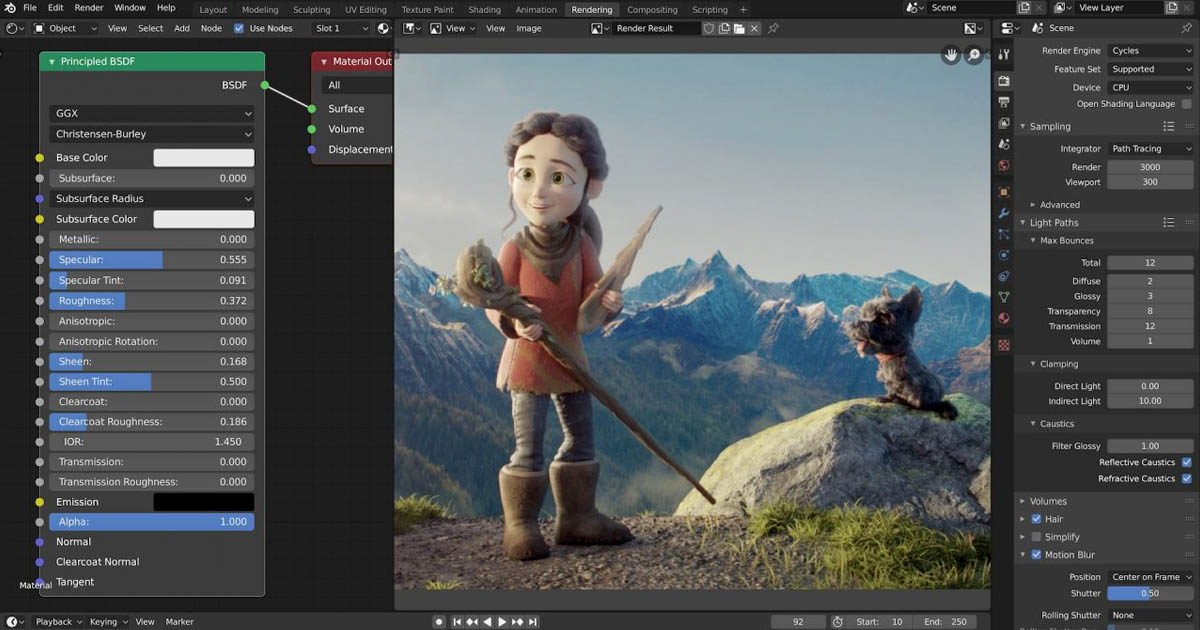This screenshot has width=1200, height=630.
Task: Click the zoom magnifier icon in render view
Action: point(974,55)
